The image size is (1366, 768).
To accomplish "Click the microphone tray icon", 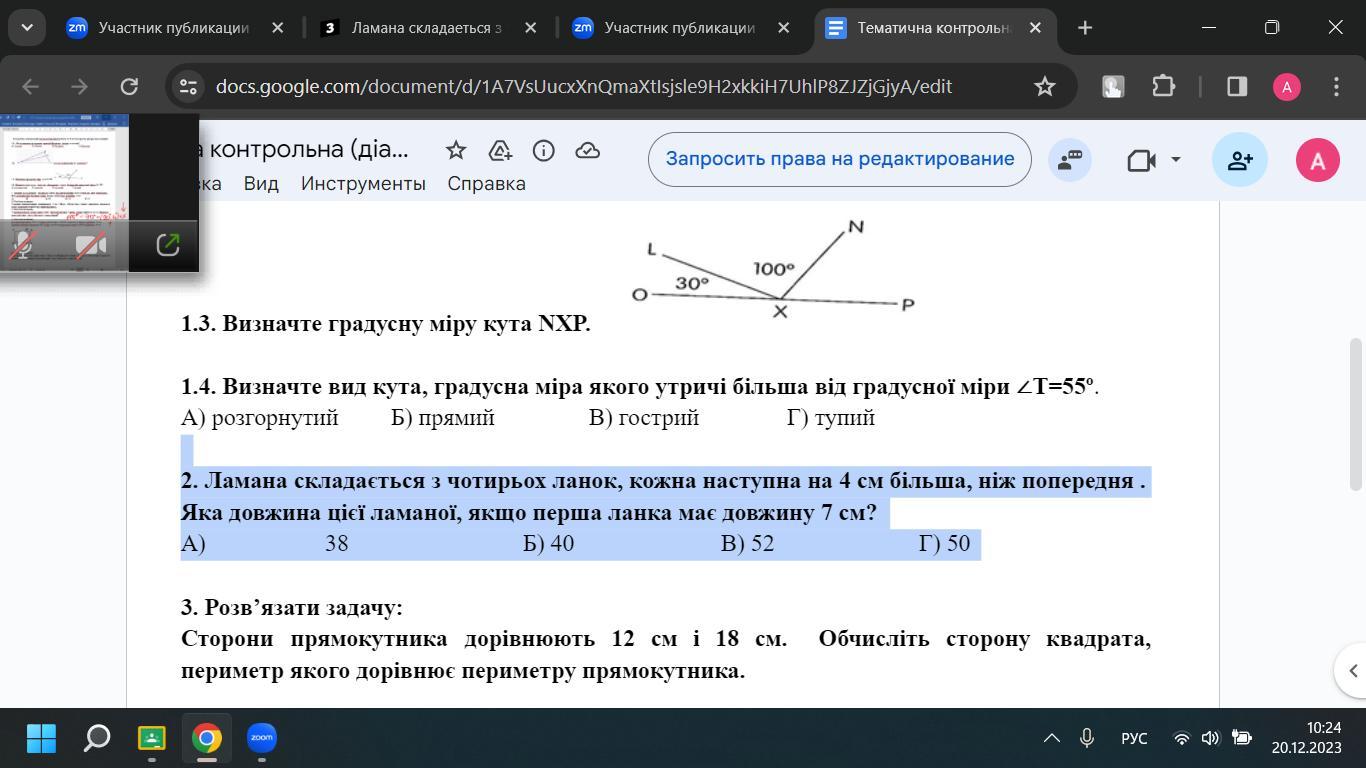I will 1087,739.
